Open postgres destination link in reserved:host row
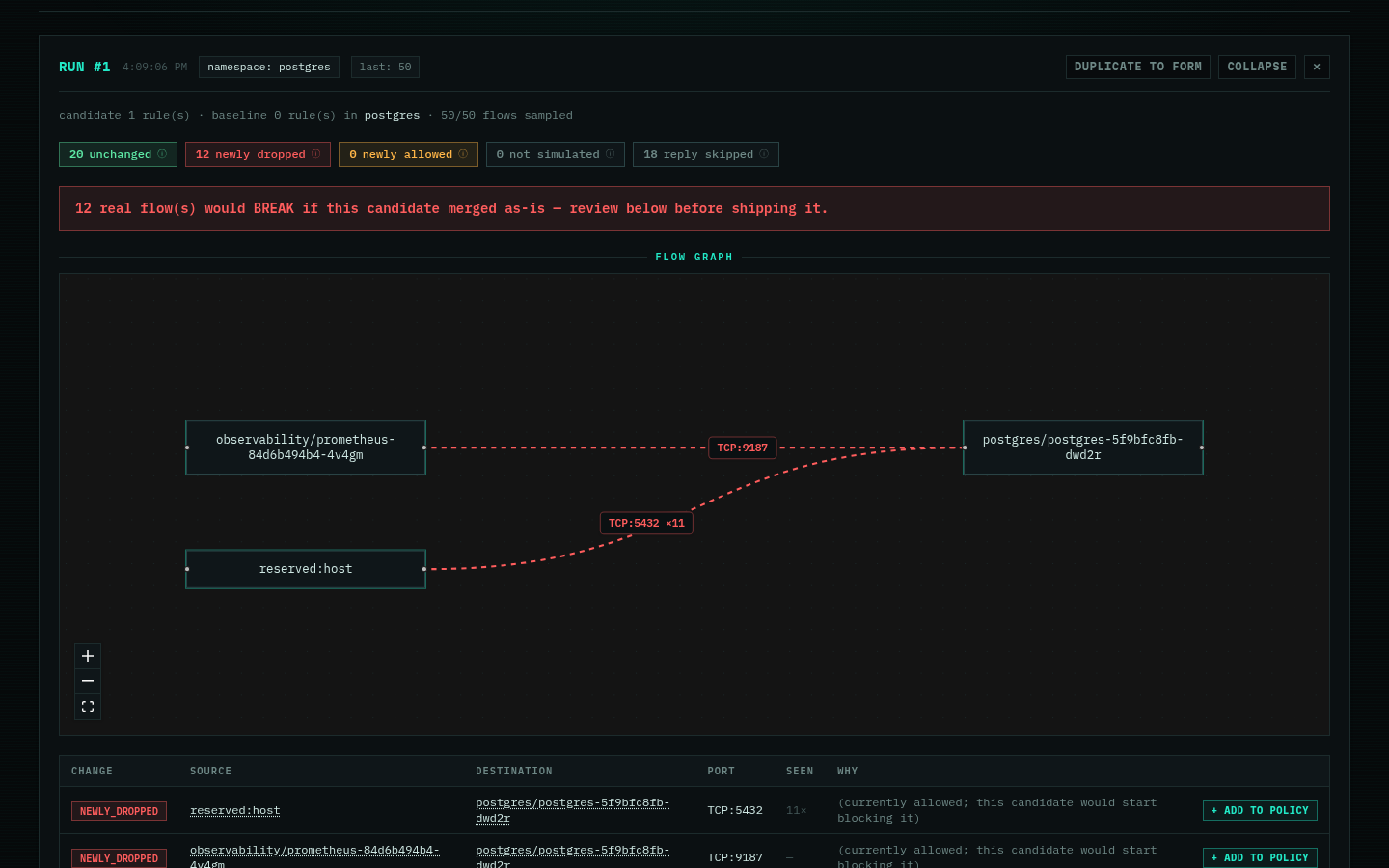Image resolution: width=1389 pixels, height=868 pixels. click(573, 810)
